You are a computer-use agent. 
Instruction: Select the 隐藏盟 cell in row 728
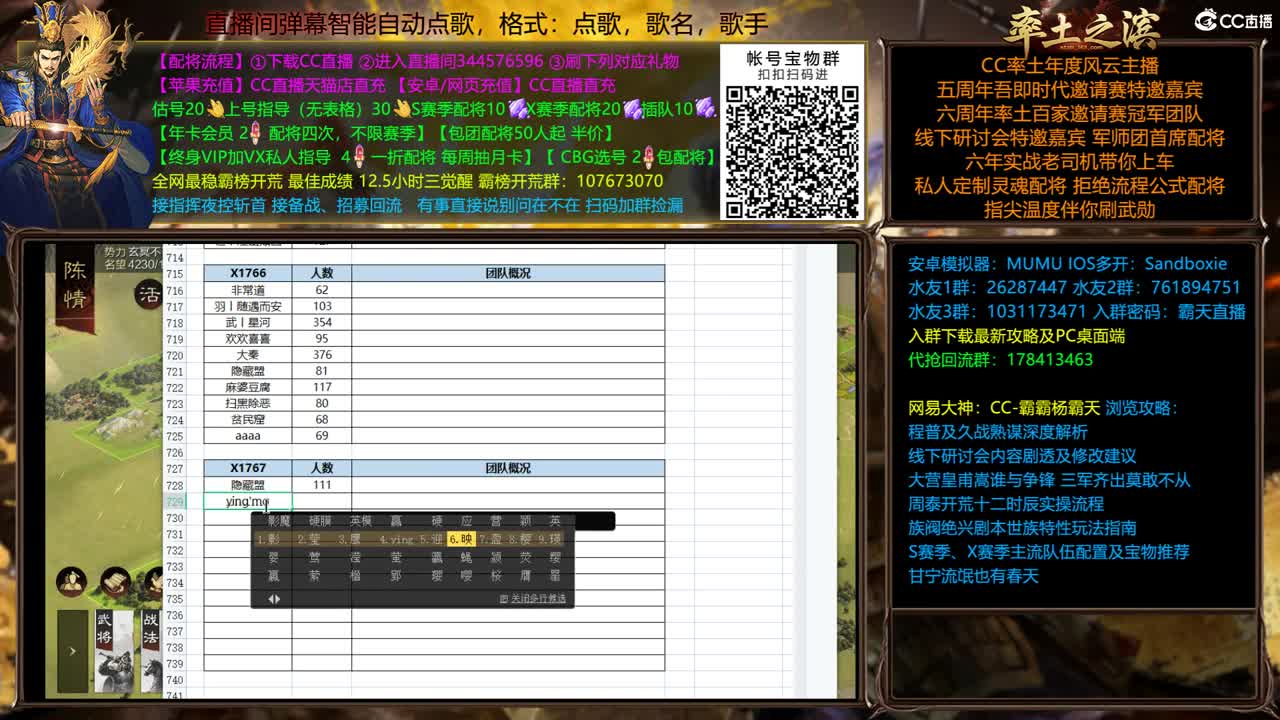(248, 484)
